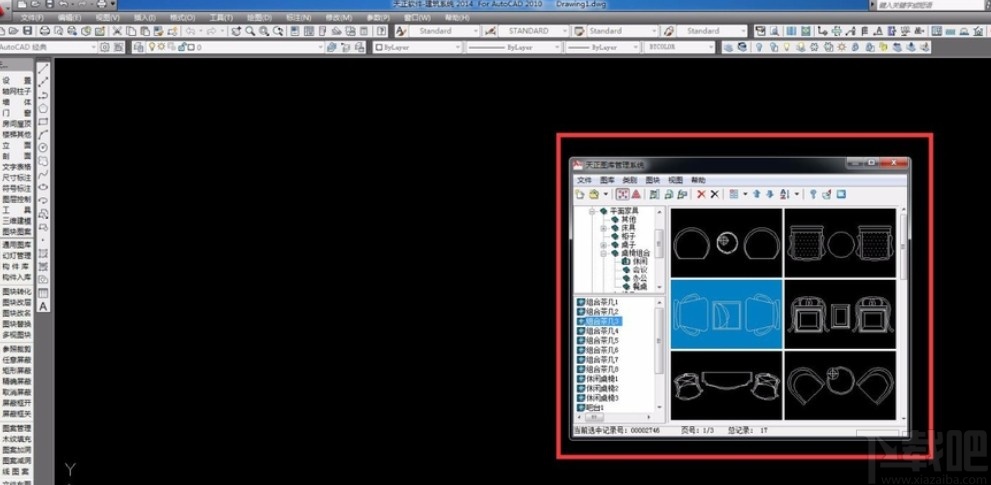Click the new library icon in dialog toolbar

point(580,194)
